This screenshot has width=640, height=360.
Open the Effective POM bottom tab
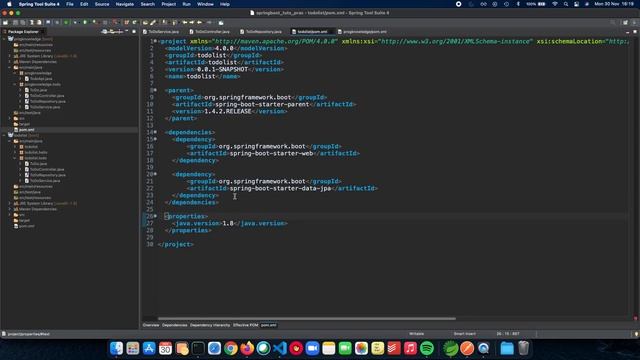(x=245, y=325)
